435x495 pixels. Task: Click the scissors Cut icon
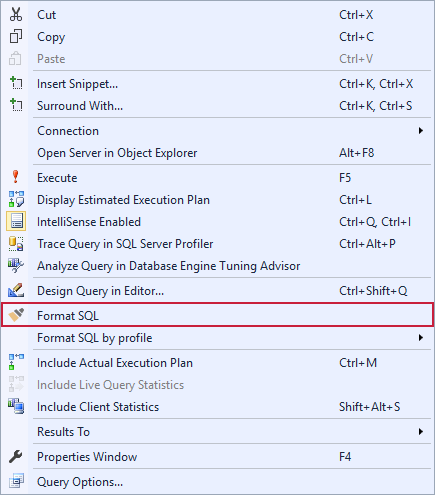[16, 14]
